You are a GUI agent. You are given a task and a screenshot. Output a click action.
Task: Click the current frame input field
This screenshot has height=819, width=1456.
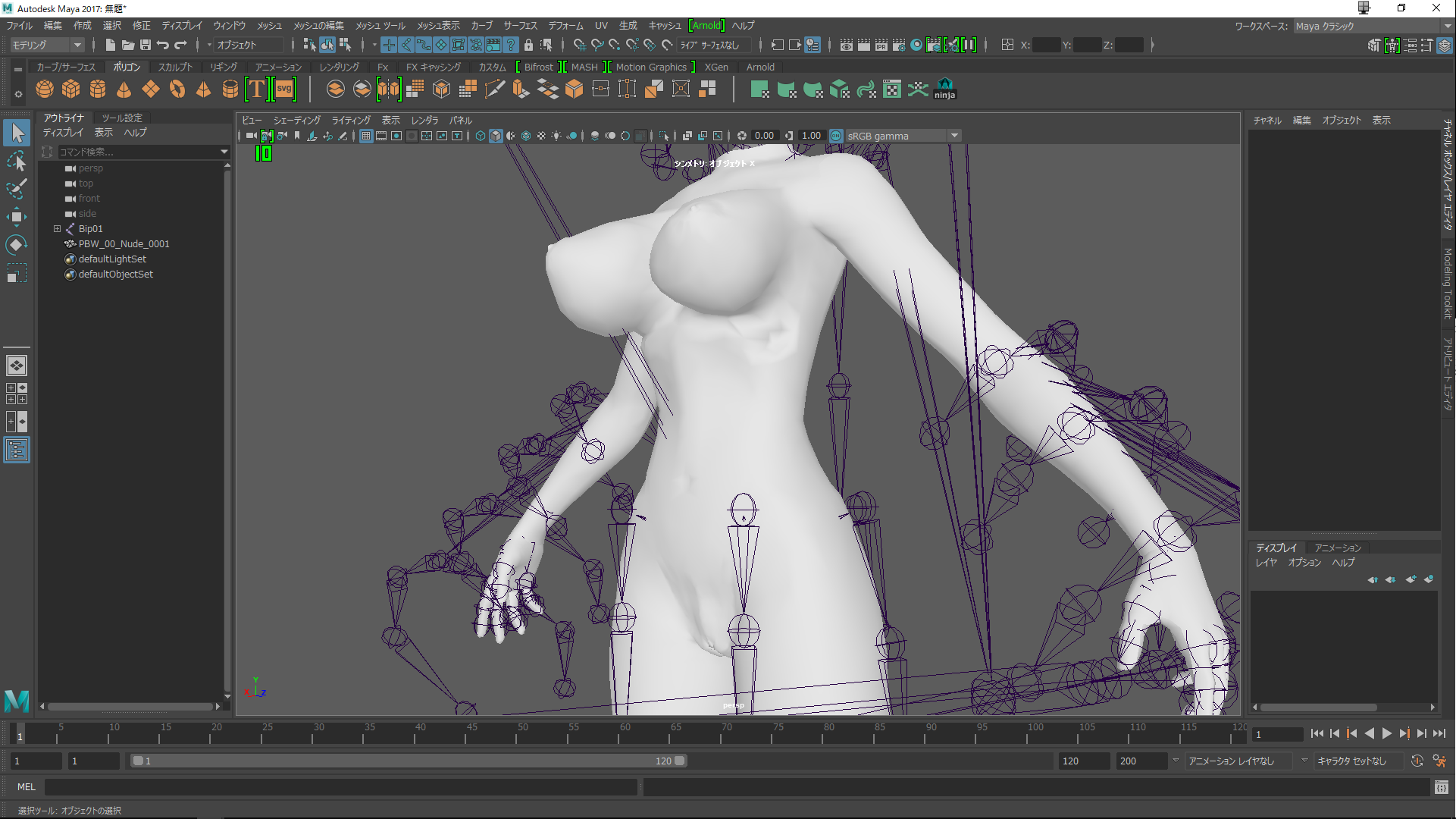pos(1278,734)
